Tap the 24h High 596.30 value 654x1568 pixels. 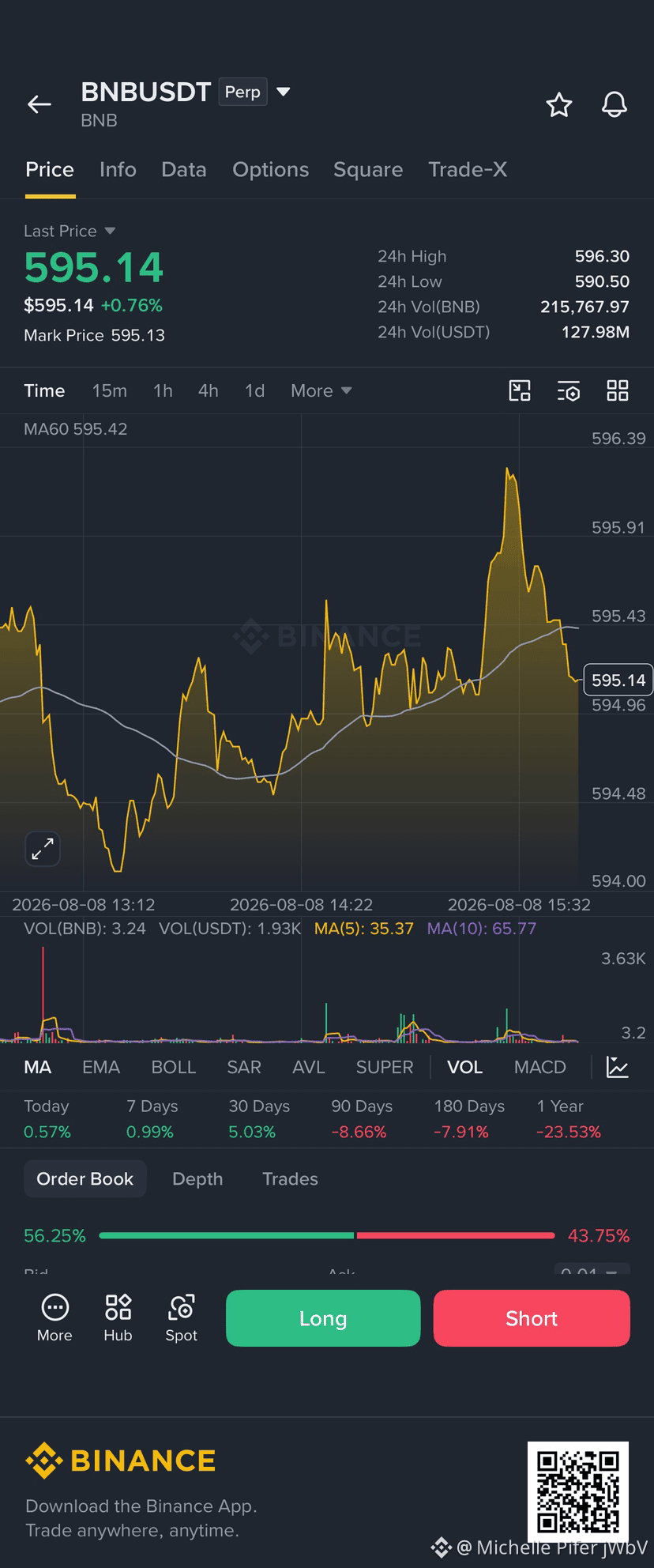pos(602,256)
